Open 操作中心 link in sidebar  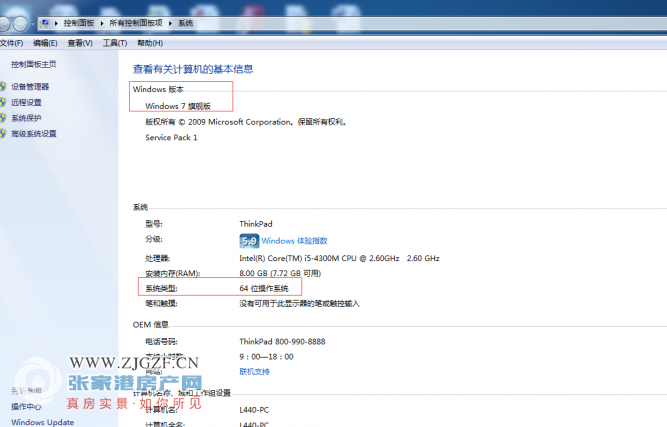(x=26, y=407)
